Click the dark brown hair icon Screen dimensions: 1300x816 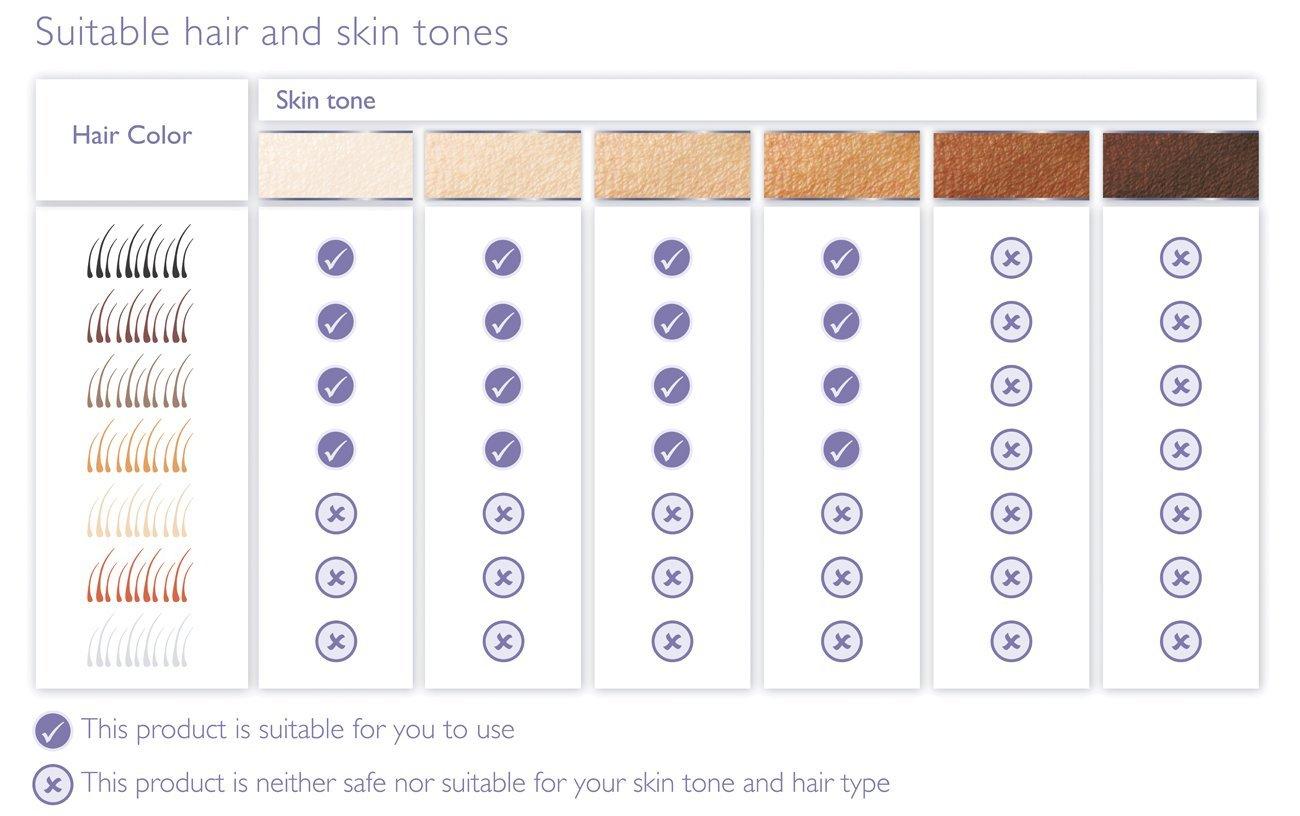[x=140, y=316]
